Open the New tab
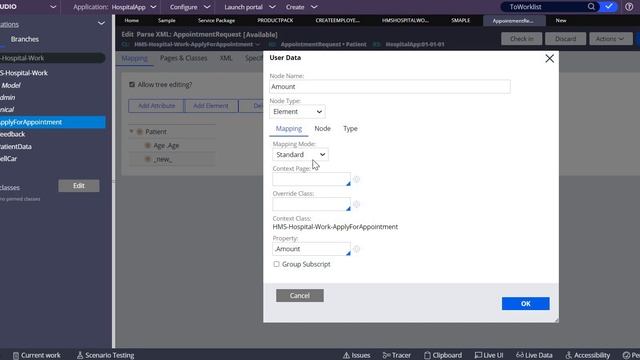This screenshot has width=640, height=360. point(561,20)
